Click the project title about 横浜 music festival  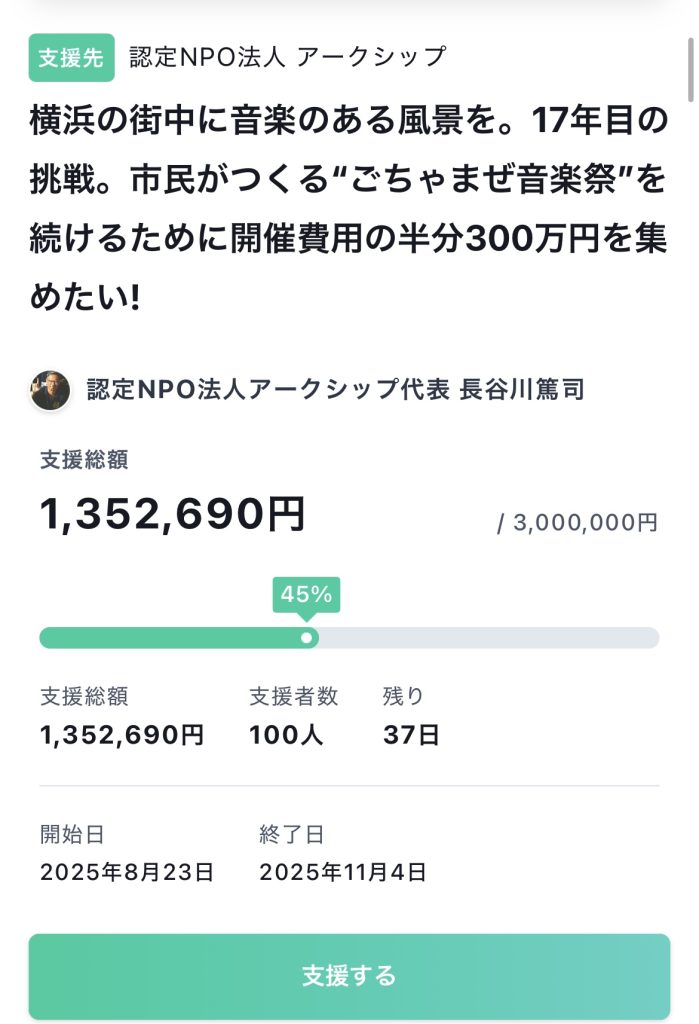pos(345,208)
